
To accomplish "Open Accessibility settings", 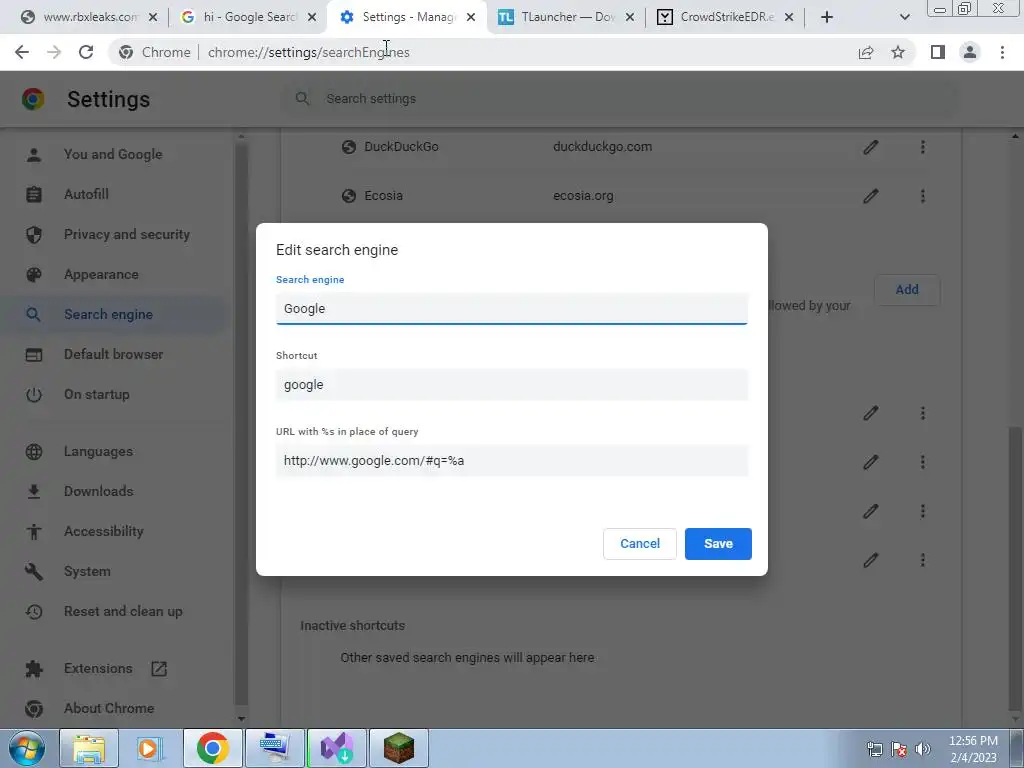I will [103, 531].
